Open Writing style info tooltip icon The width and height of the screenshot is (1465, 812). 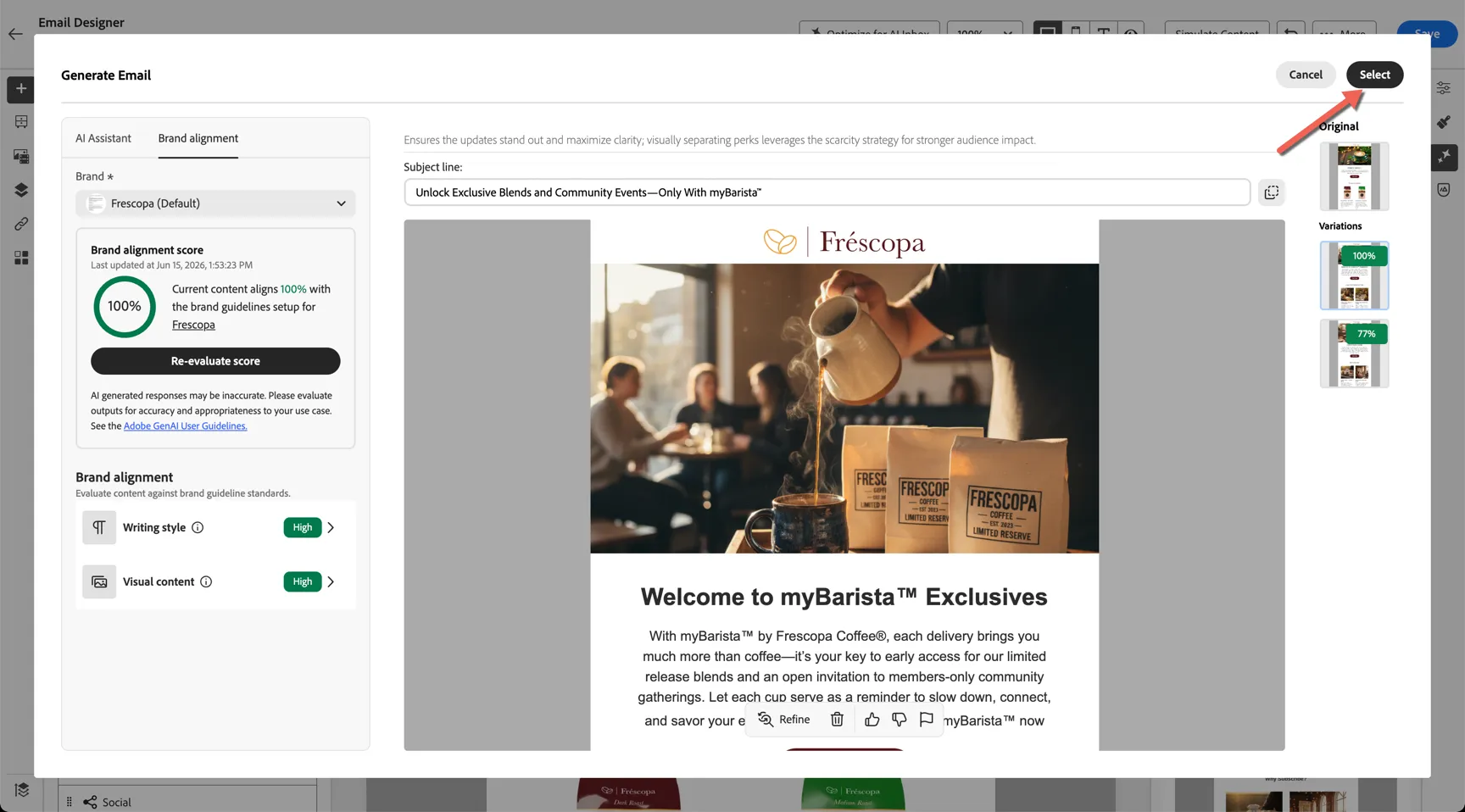(198, 527)
